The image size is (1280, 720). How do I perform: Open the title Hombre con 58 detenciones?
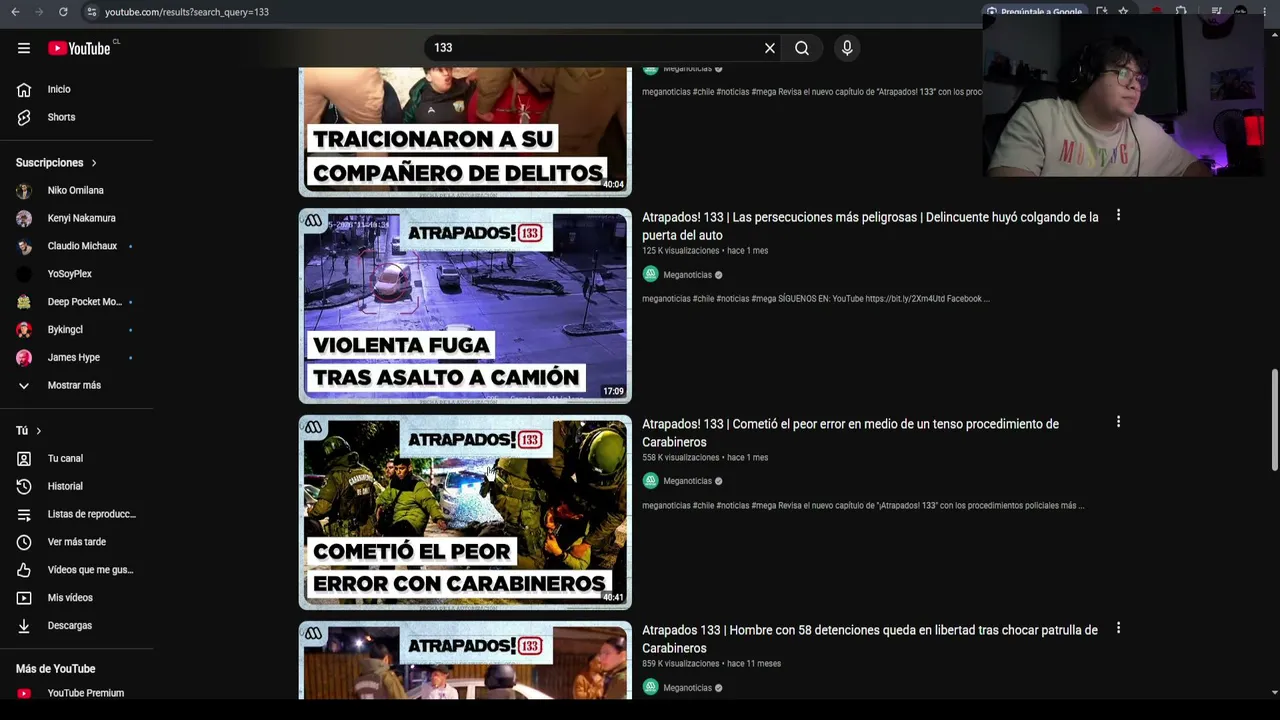tap(870, 639)
